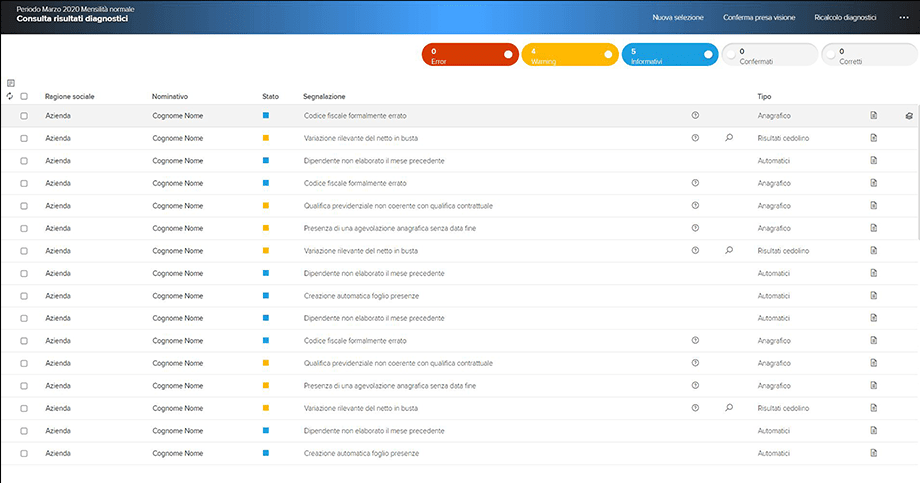Open magnifier in second Variazione rilevante row

point(729,251)
